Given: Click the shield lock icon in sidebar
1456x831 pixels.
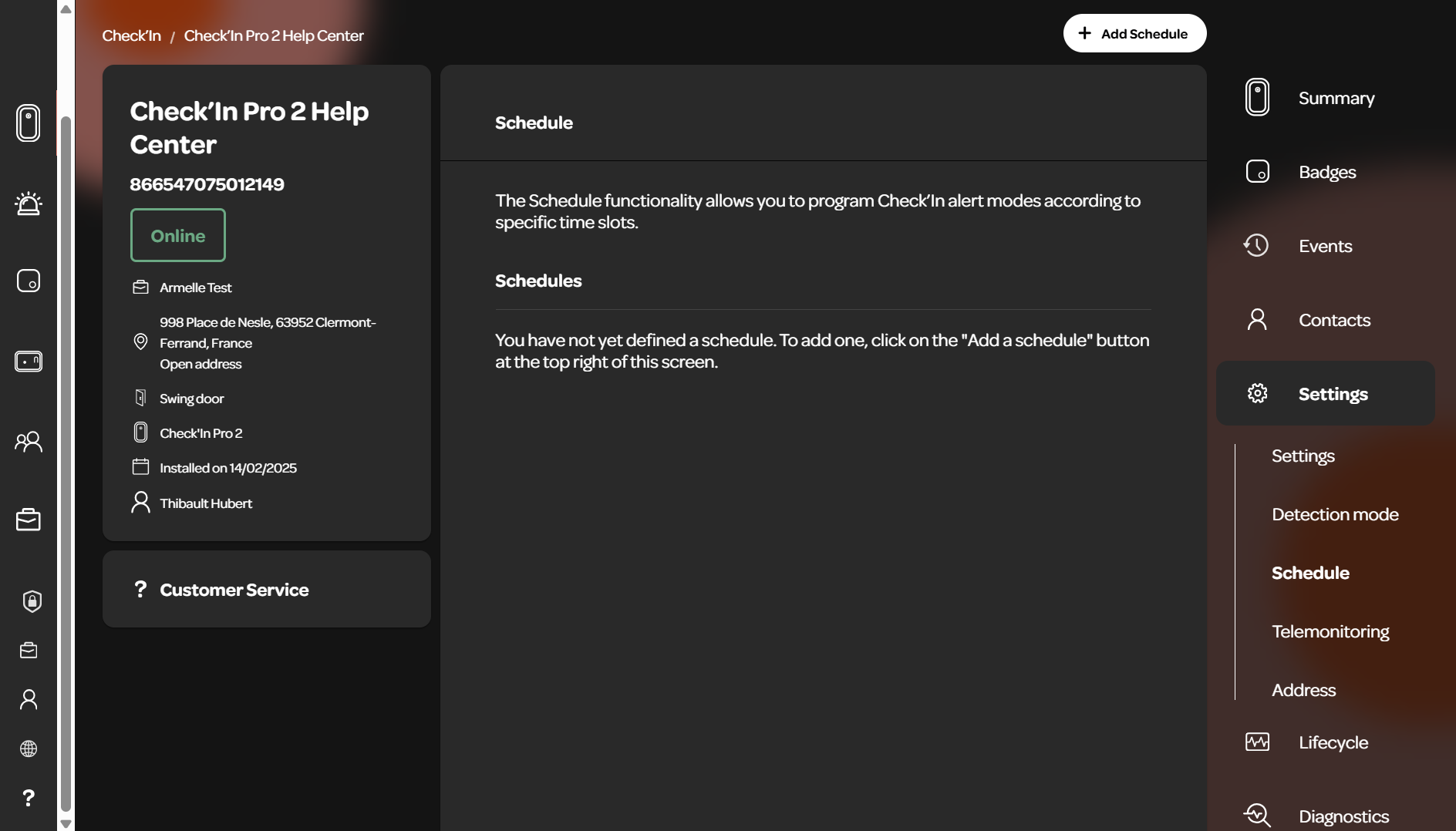Looking at the screenshot, I should 32,601.
